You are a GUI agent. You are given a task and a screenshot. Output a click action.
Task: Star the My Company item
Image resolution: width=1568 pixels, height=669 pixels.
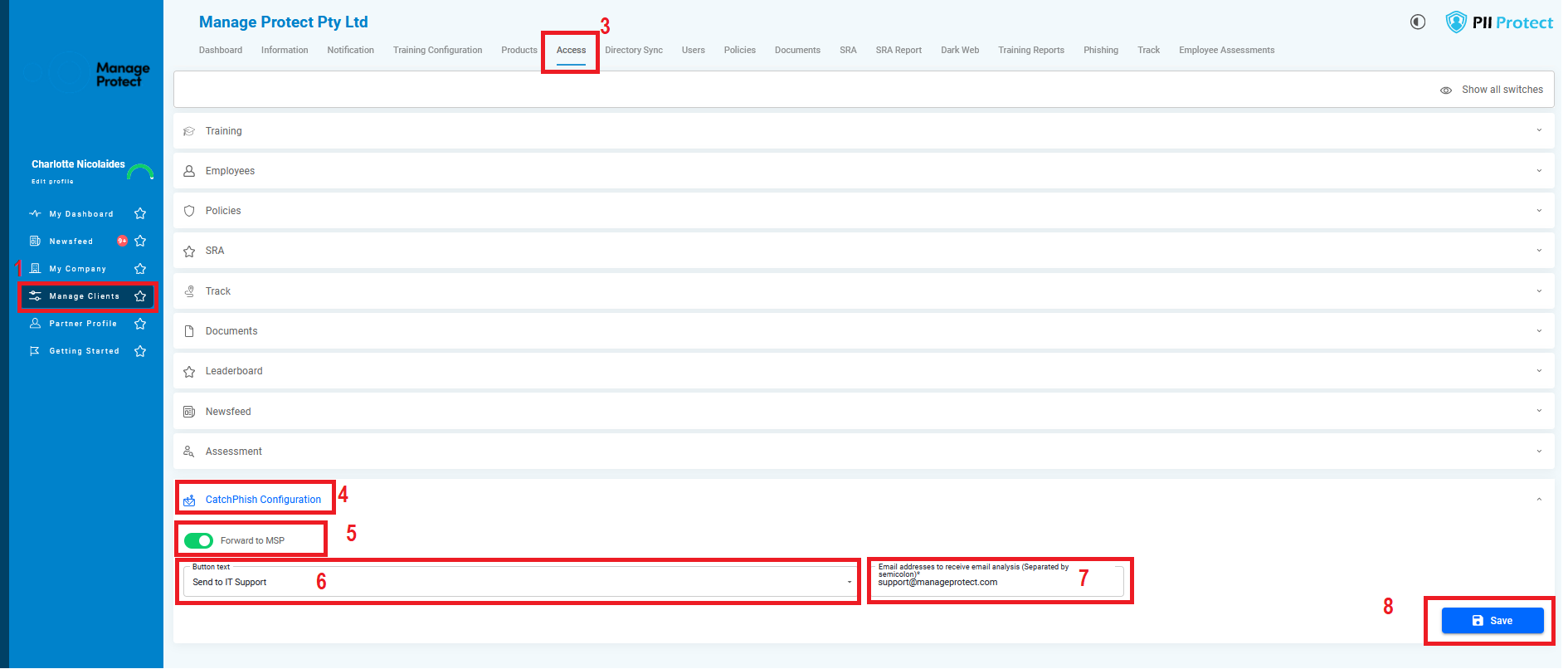(140, 269)
